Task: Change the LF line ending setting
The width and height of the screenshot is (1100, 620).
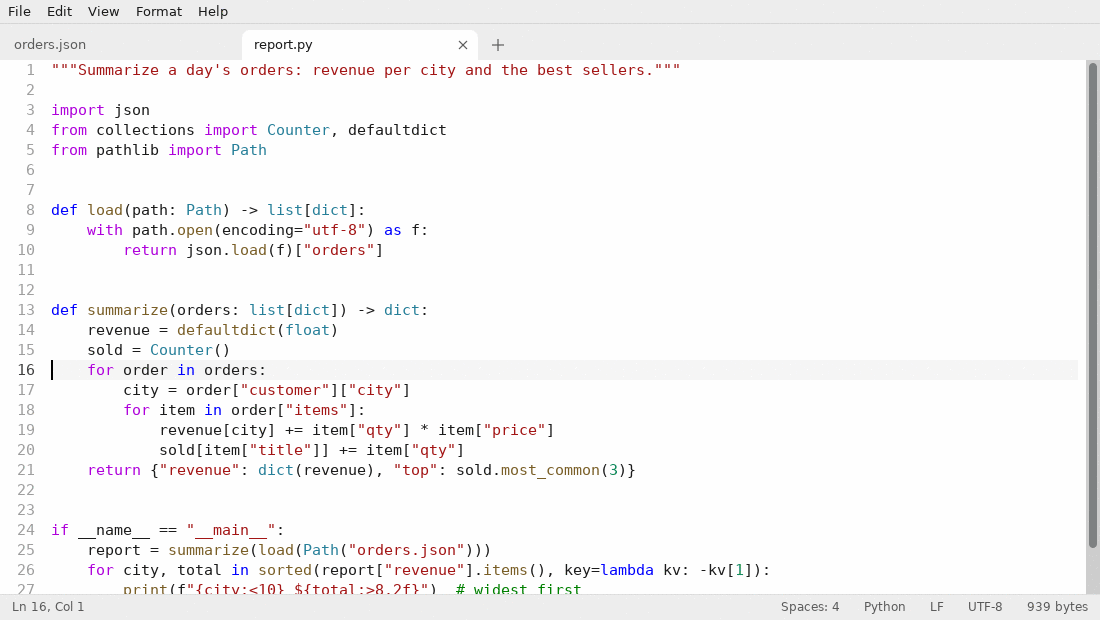Action: click(937, 607)
